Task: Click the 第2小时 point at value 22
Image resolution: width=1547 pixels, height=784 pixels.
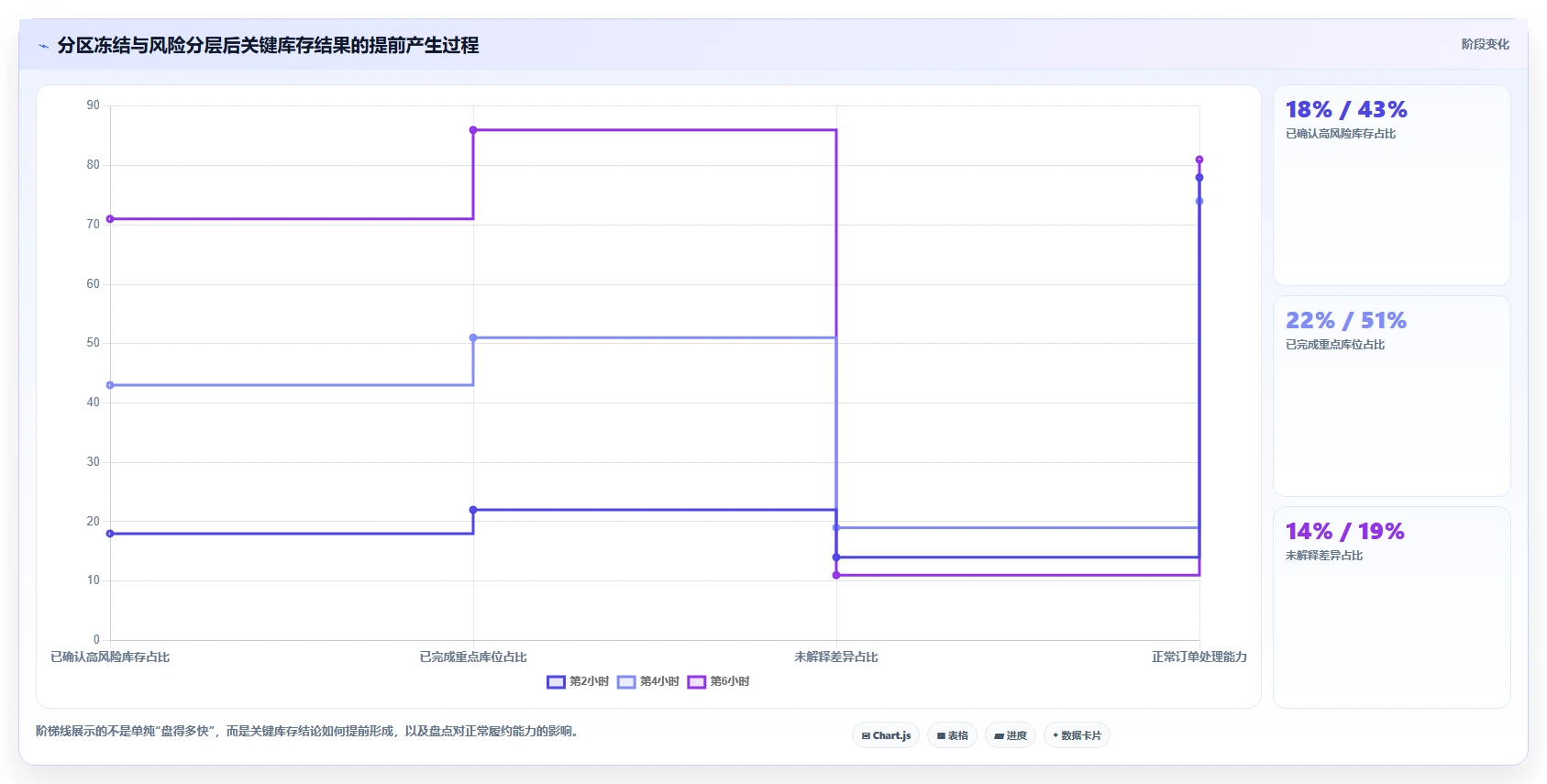Action: pyautogui.click(x=473, y=510)
